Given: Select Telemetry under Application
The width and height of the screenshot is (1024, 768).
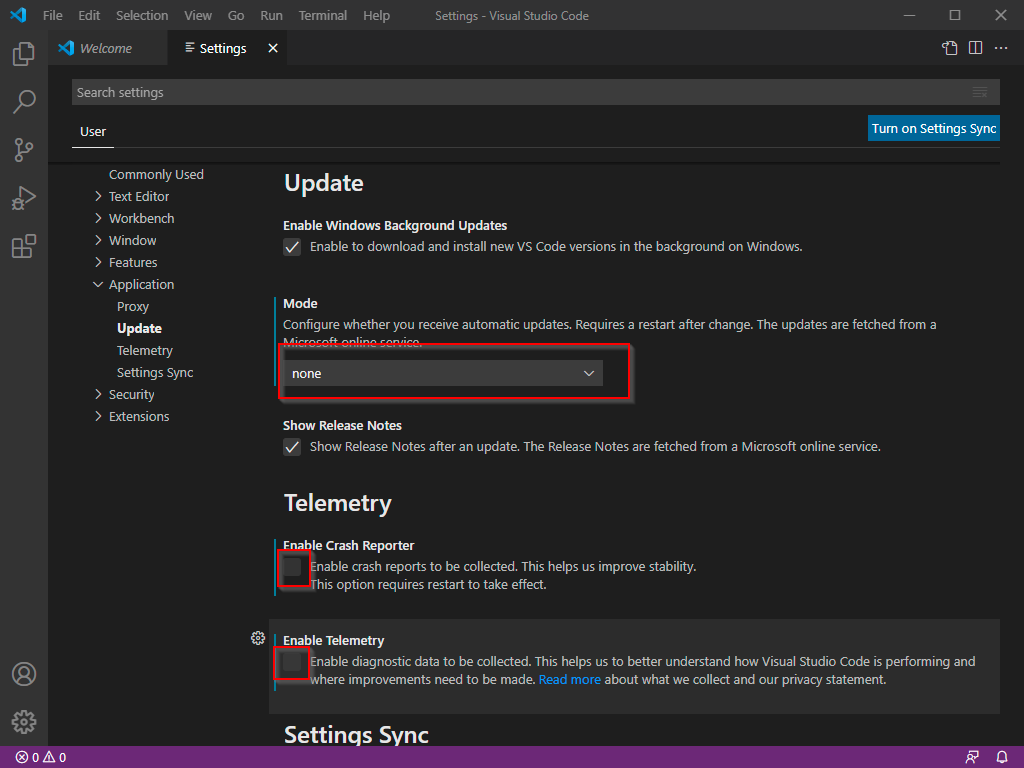Looking at the screenshot, I should (x=144, y=351).
